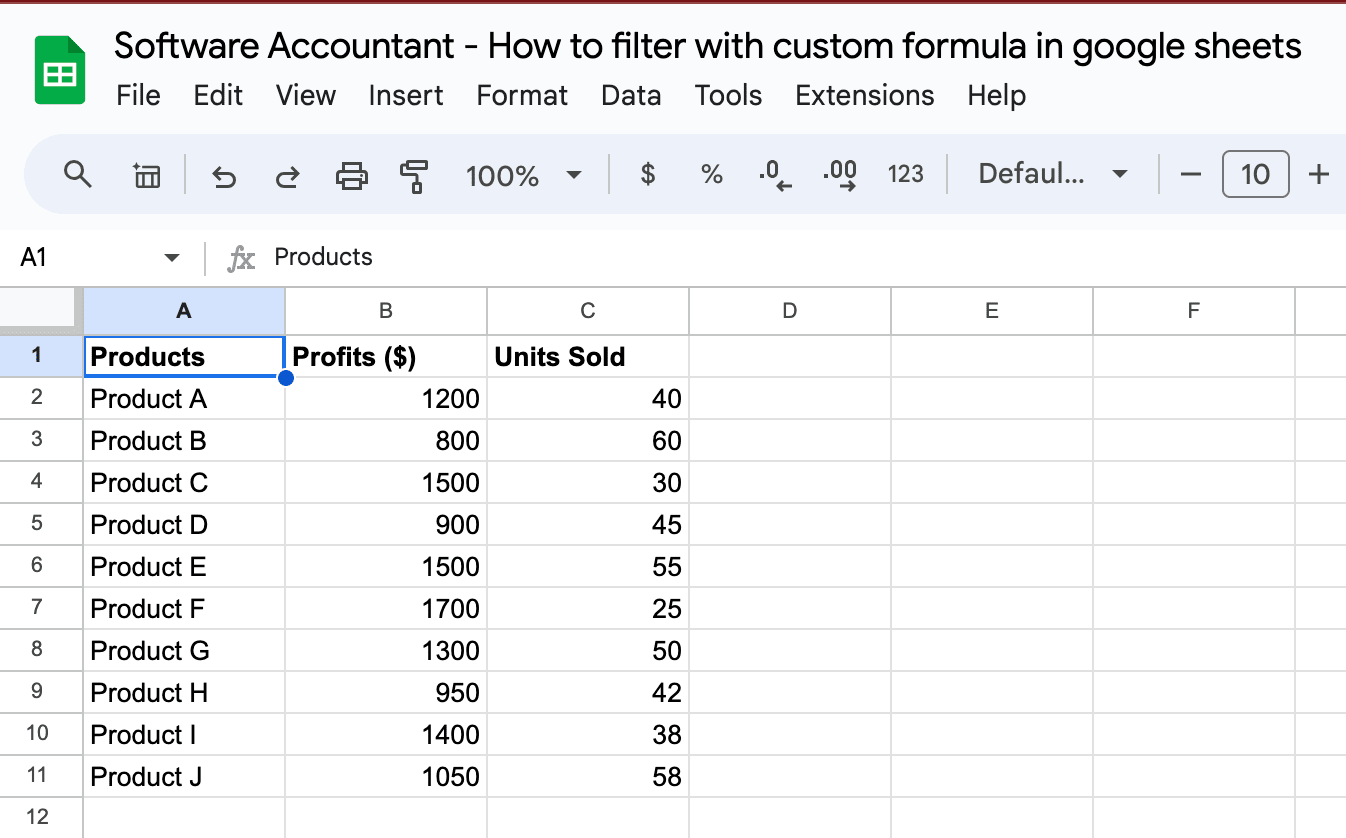Open the Data menu
This screenshot has height=838, width=1346.
[631, 95]
